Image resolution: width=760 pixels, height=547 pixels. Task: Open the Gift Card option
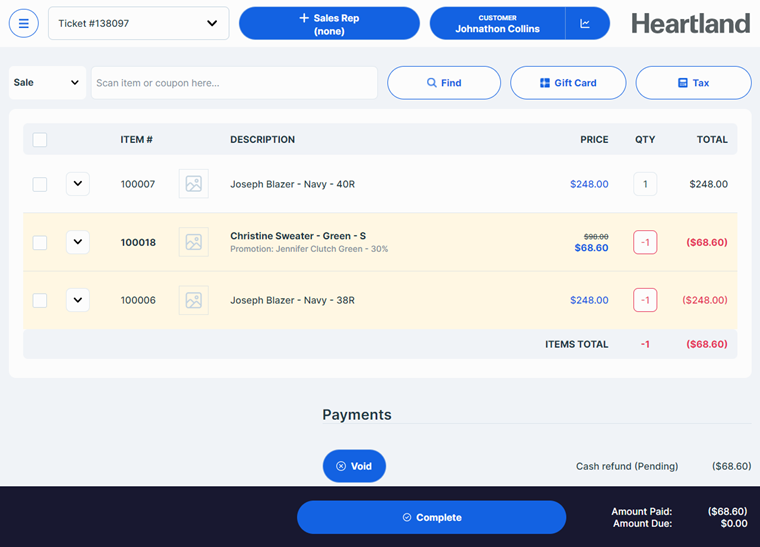[x=568, y=83]
